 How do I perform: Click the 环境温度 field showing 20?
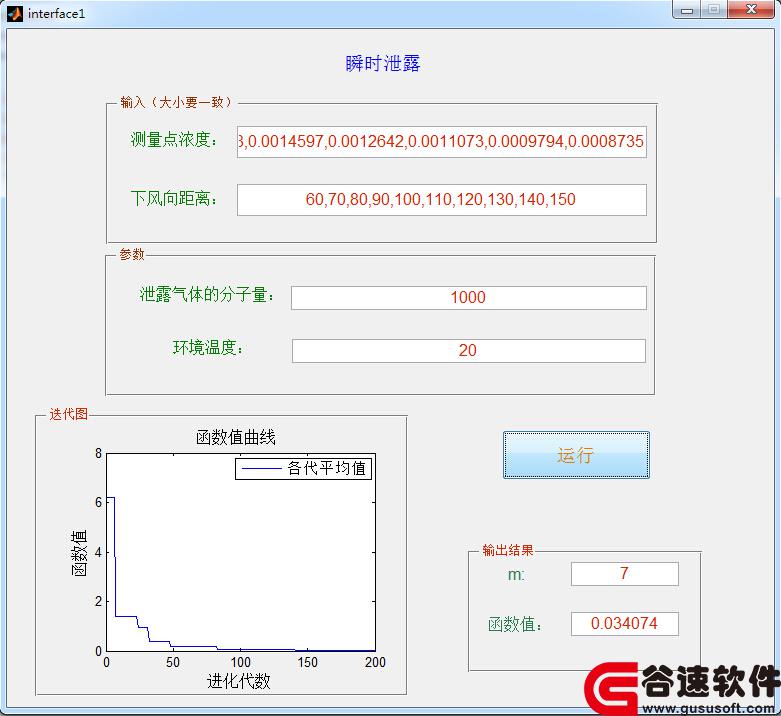(x=469, y=351)
